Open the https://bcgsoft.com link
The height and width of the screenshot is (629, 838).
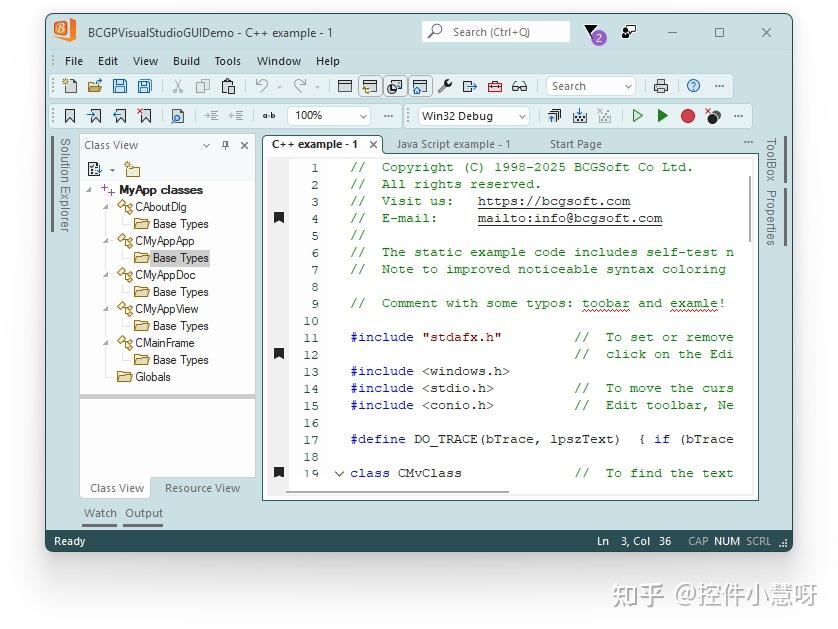pyautogui.click(x=554, y=201)
